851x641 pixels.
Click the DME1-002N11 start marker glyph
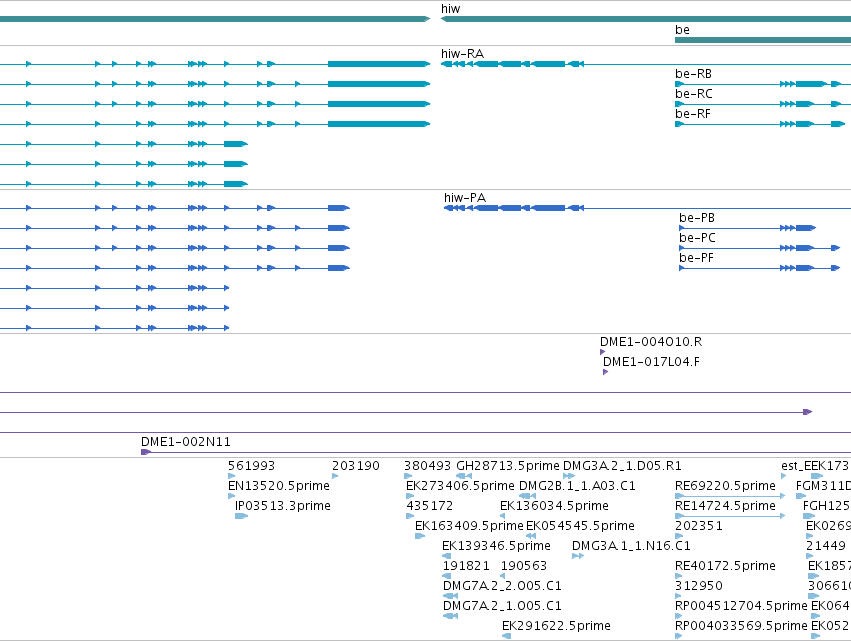tap(145, 452)
